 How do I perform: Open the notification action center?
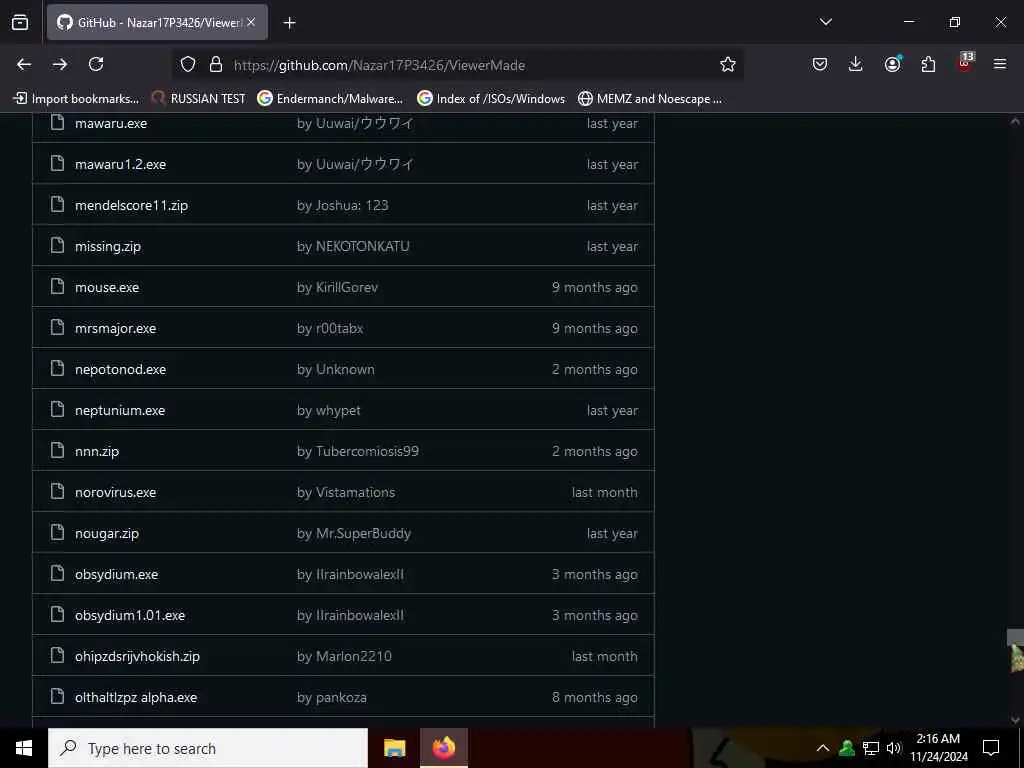click(x=991, y=748)
